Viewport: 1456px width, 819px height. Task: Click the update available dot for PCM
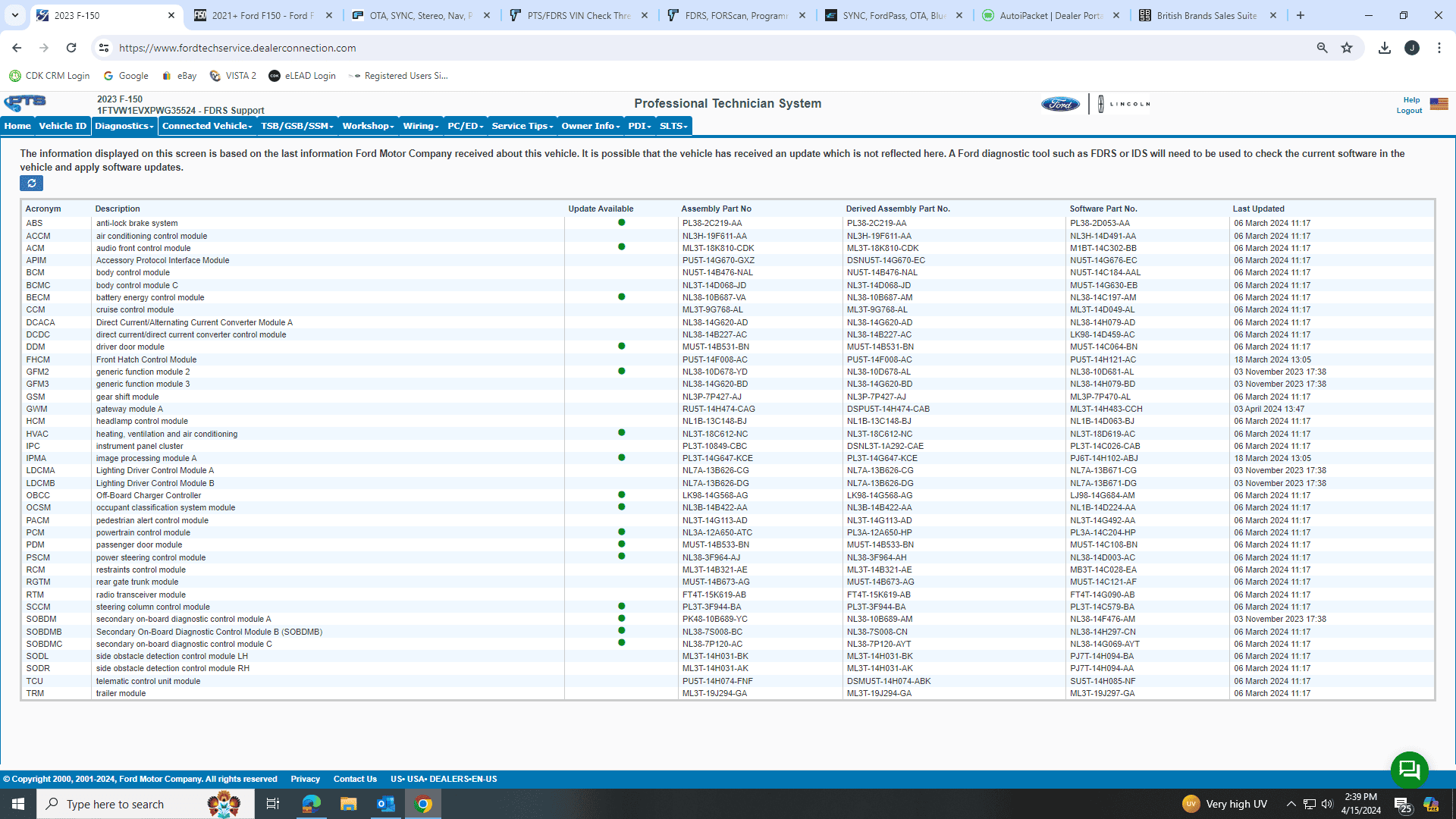[x=621, y=532]
